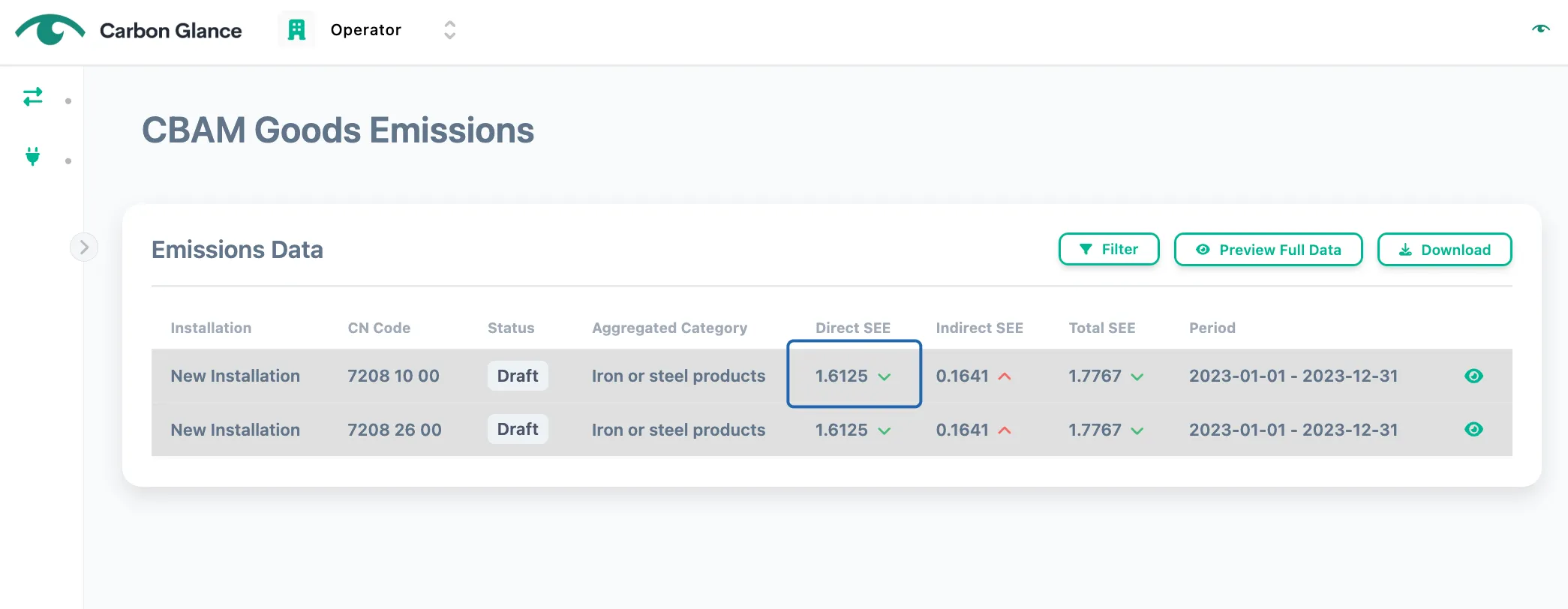Open the Operator switcher dropdown arrows

tap(449, 30)
